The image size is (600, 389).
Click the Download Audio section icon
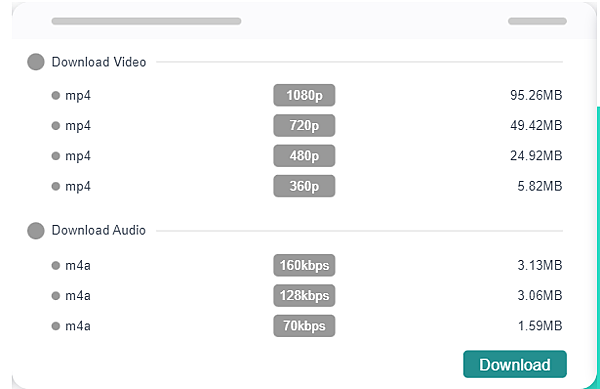(36, 231)
